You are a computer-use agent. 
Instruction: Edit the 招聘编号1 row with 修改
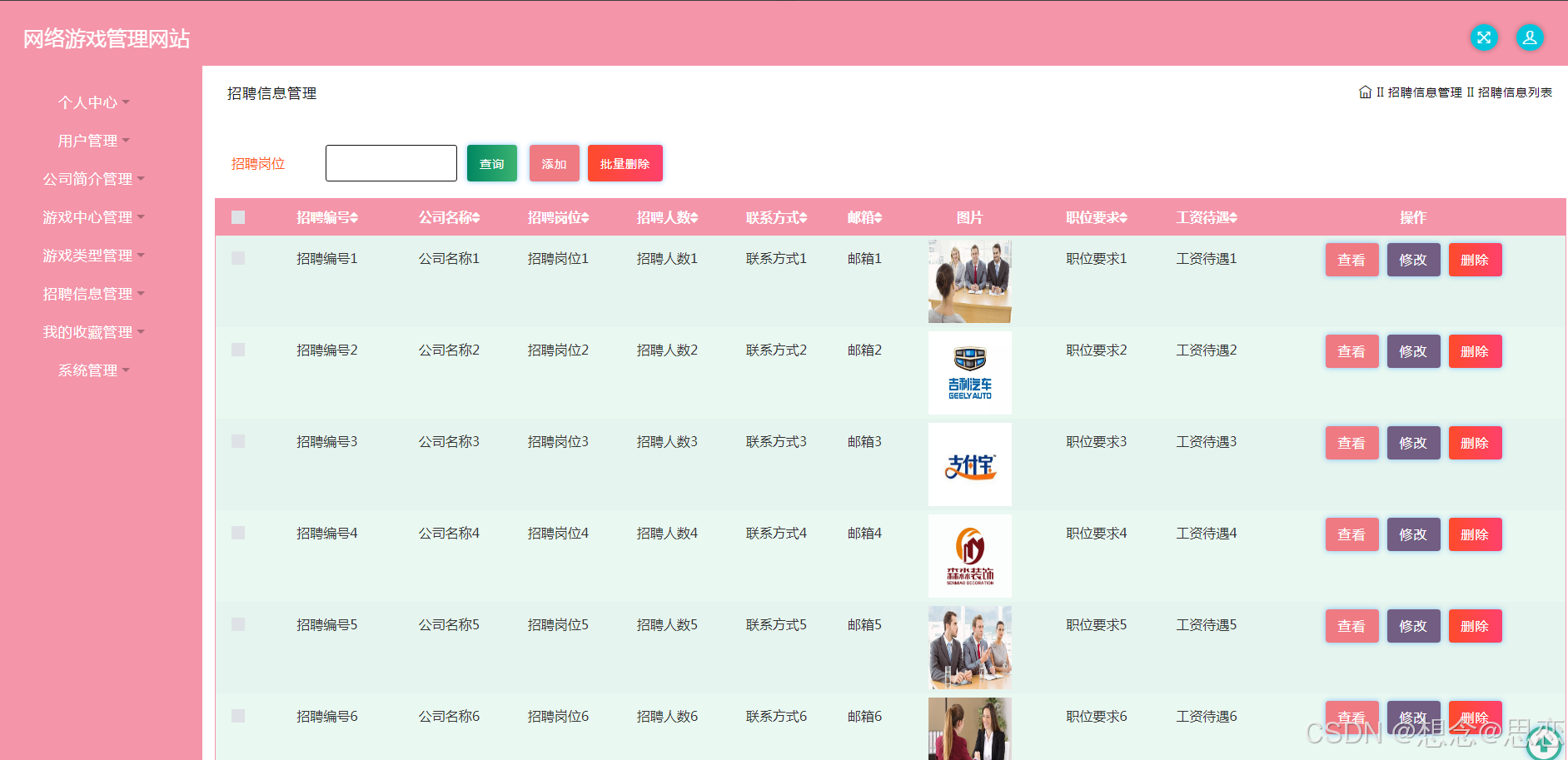click(x=1413, y=260)
